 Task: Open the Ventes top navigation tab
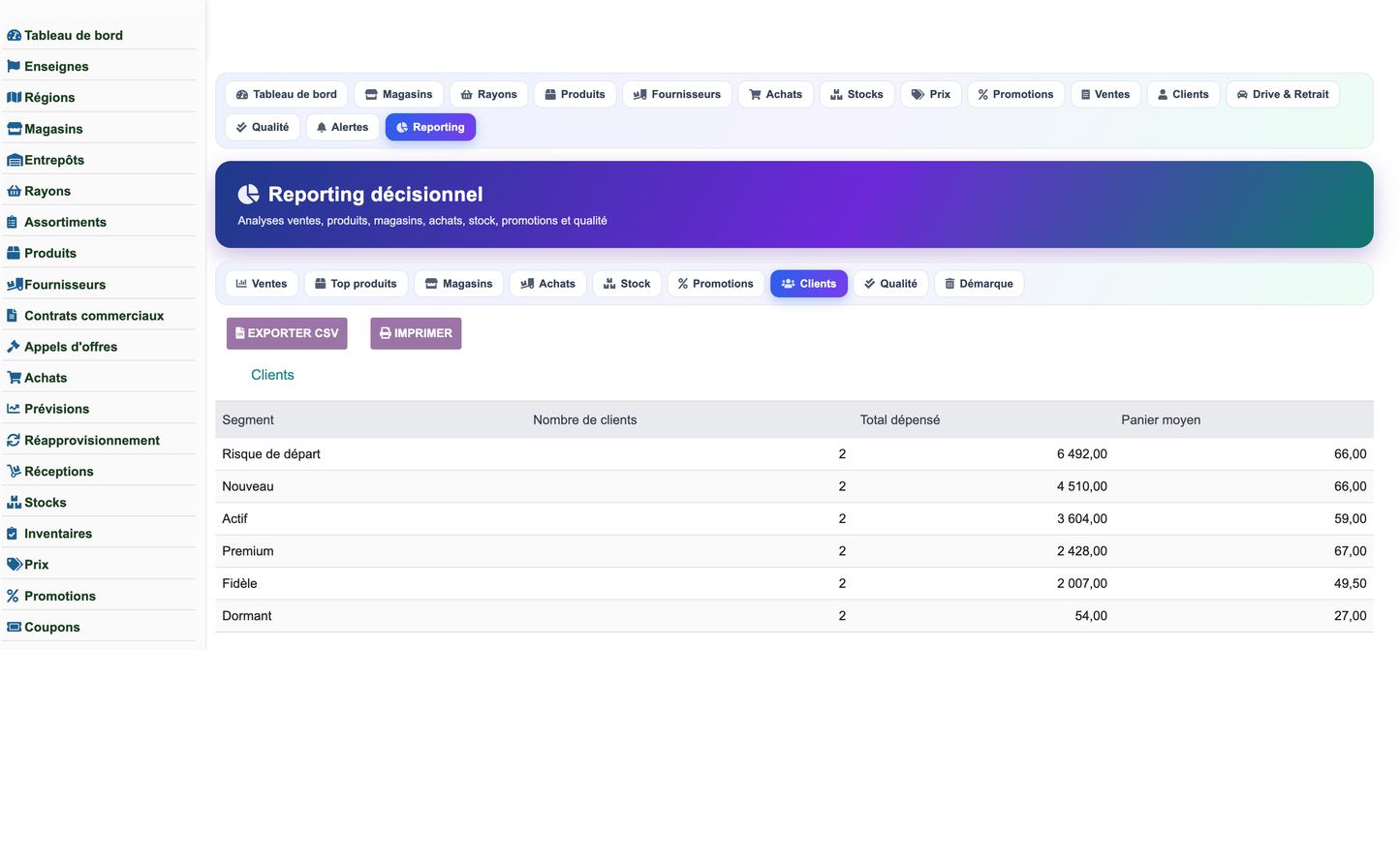[1105, 95]
